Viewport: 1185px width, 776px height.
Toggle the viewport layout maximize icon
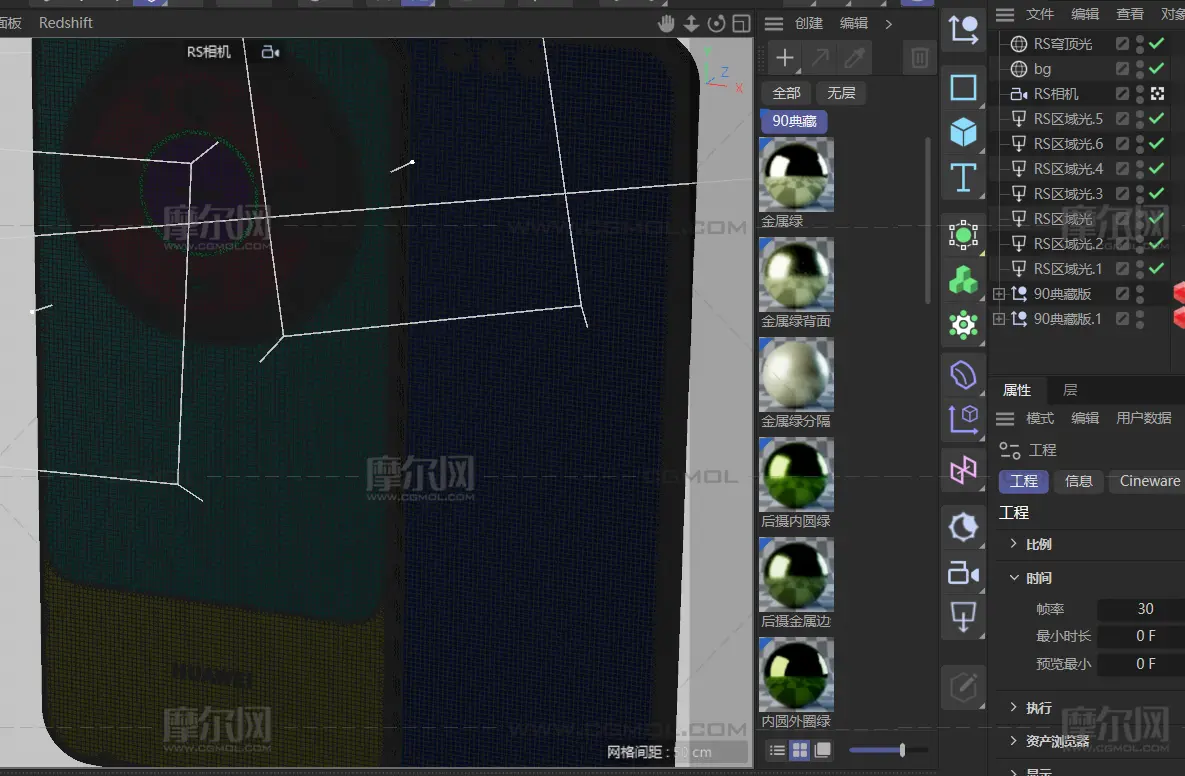tap(741, 23)
